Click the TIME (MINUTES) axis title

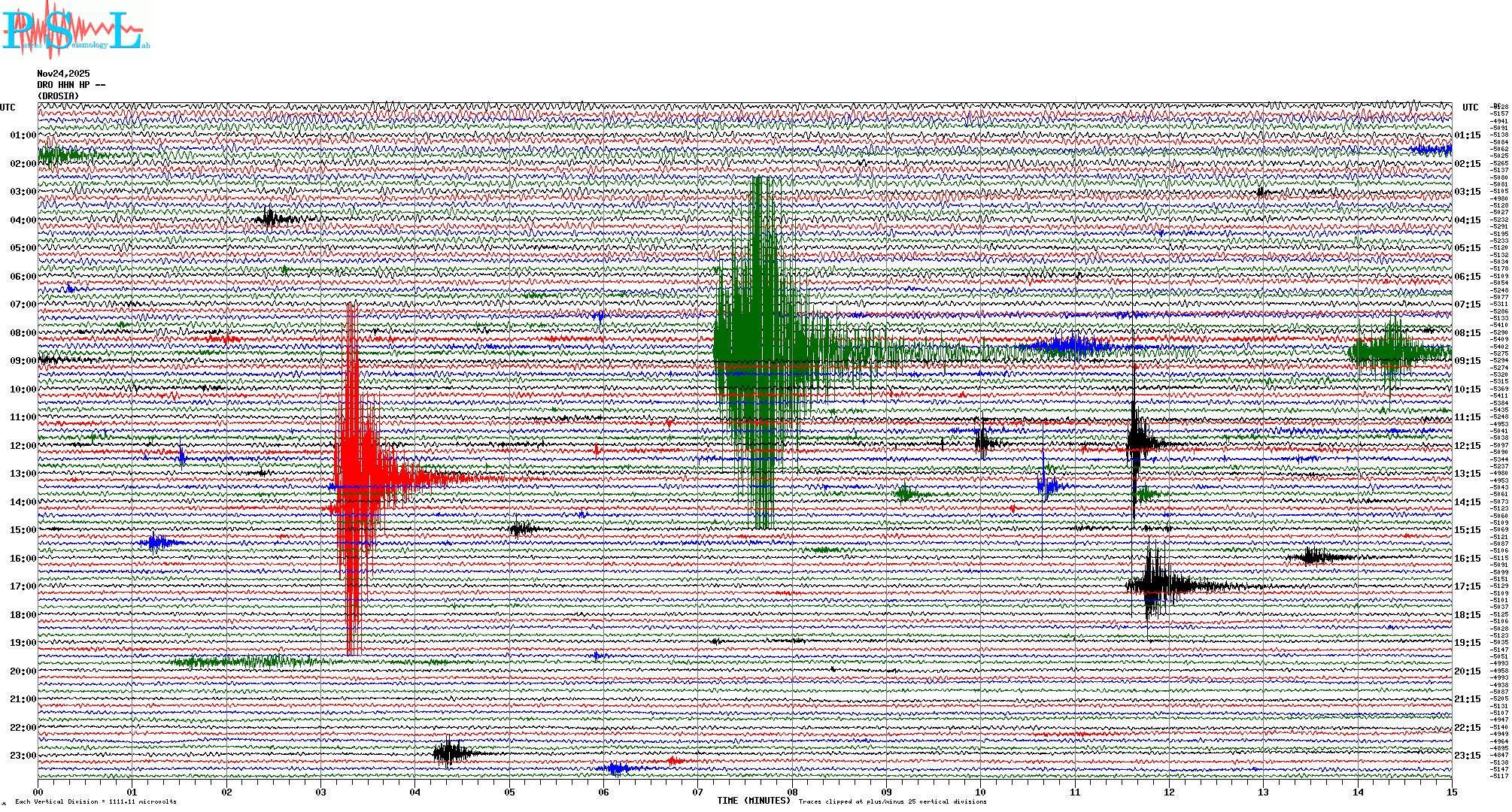tap(753, 801)
